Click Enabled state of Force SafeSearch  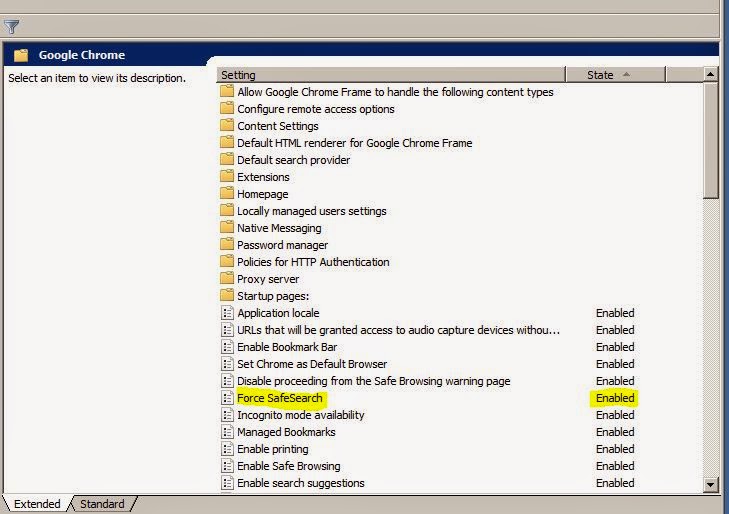click(615, 398)
